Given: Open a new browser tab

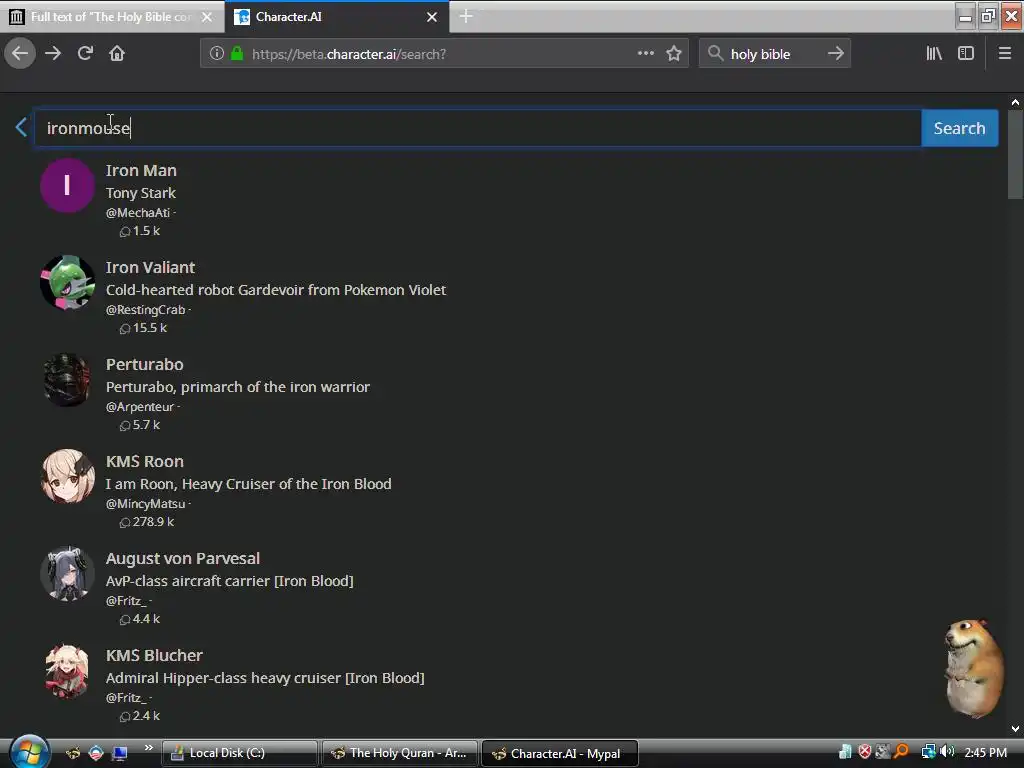Looking at the screenshot, I should click(x=466, y=16).
